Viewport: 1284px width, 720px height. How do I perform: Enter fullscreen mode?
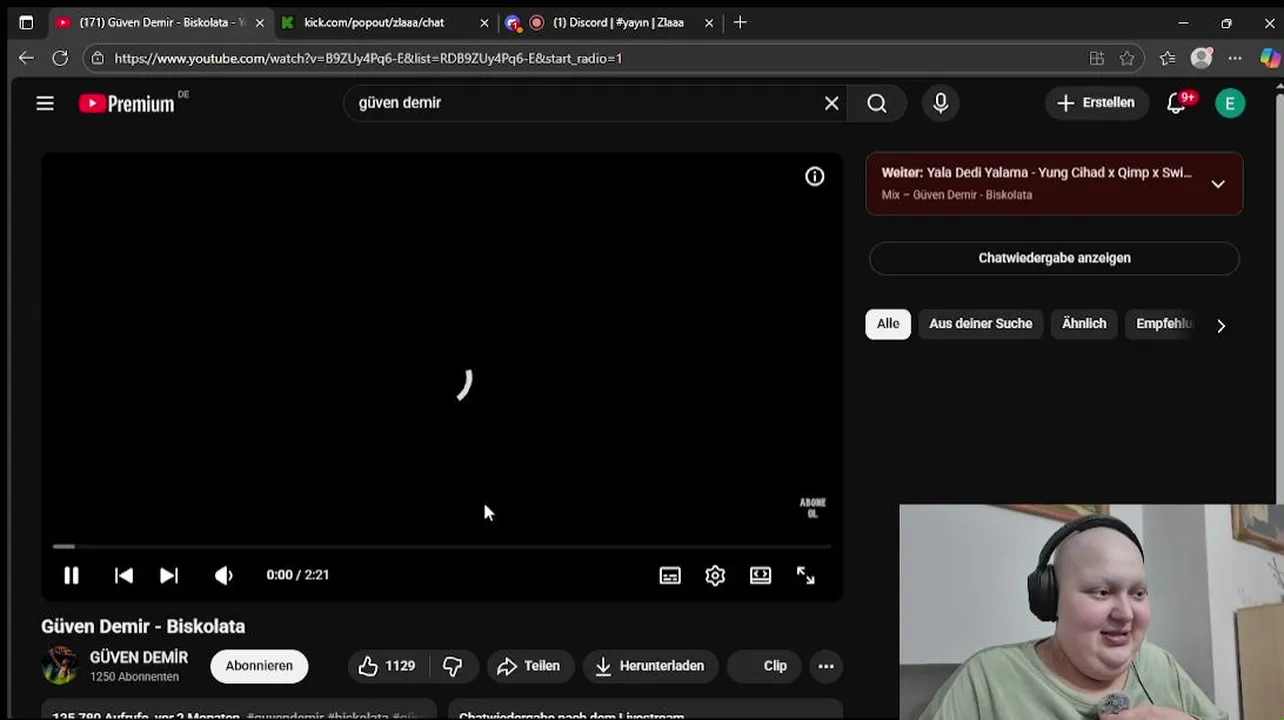806,575
